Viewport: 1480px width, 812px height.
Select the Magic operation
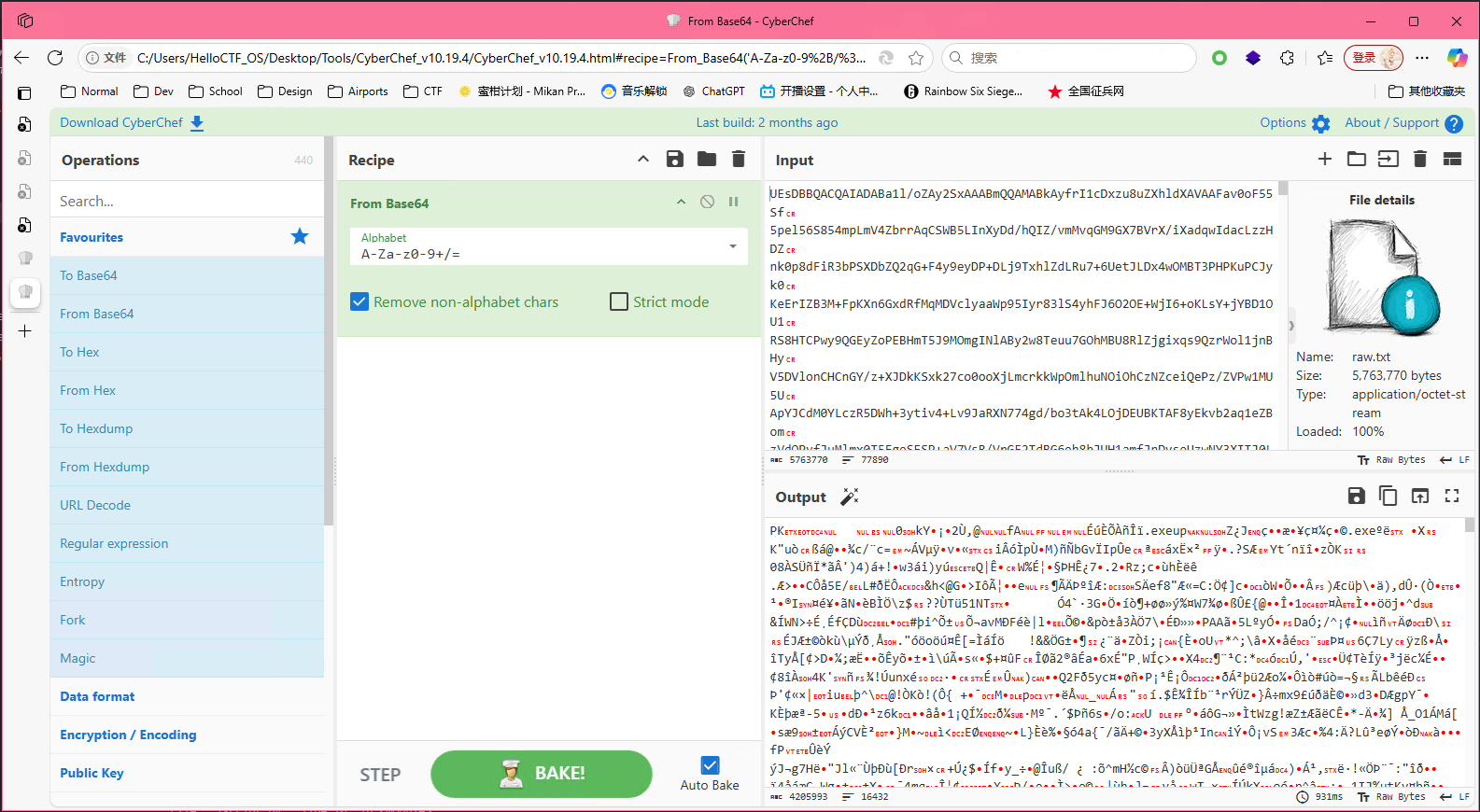[187, 658]
